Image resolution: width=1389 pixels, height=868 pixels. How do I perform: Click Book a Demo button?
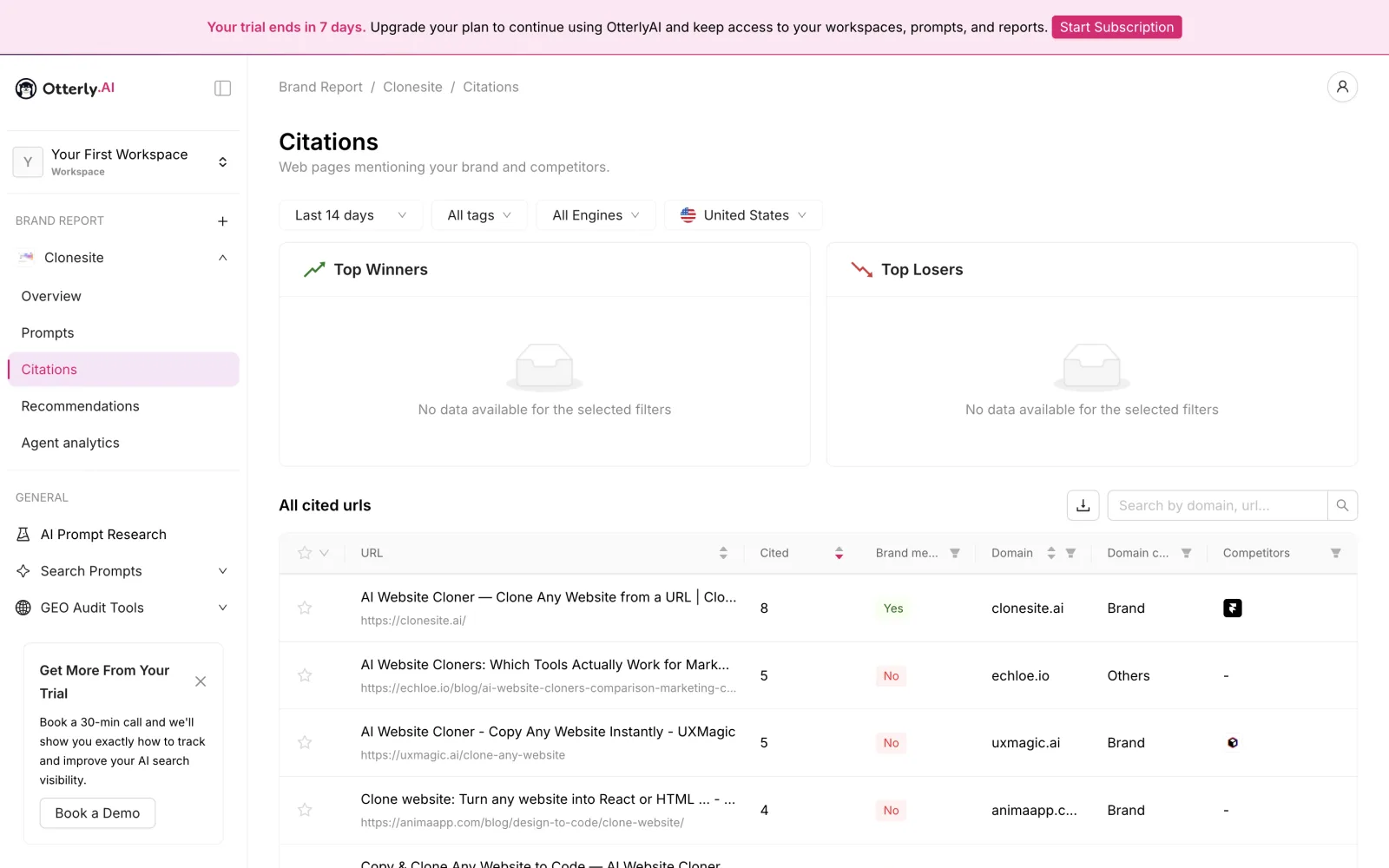tap(97, 813)
